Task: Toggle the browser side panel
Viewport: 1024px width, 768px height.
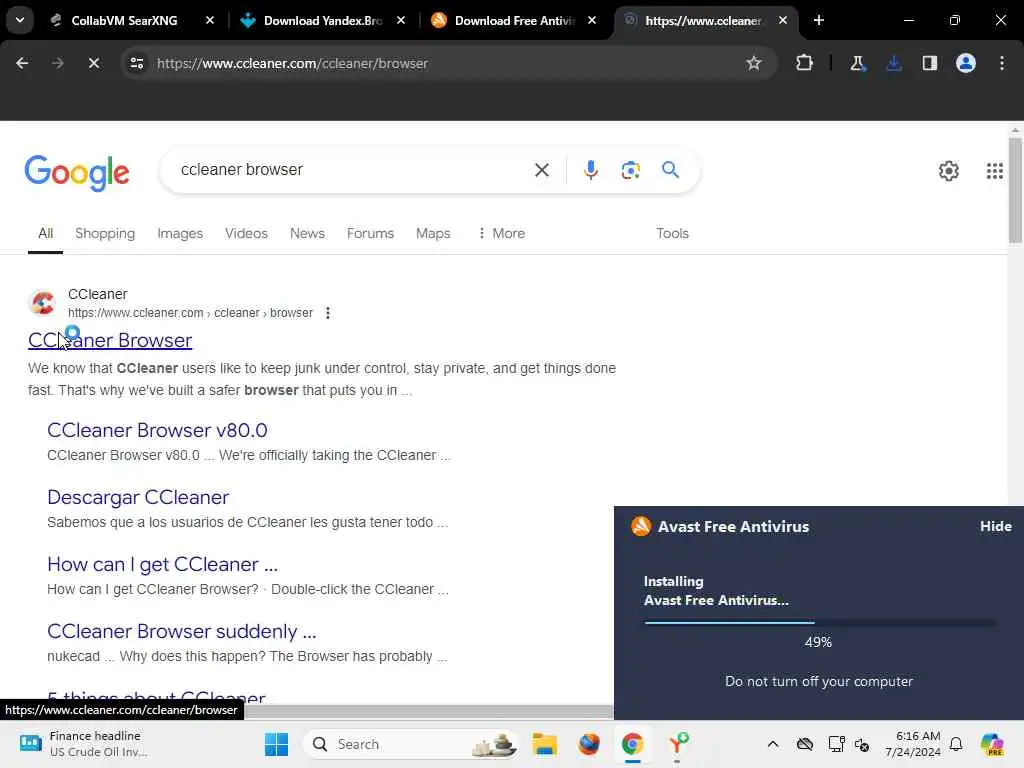Action: 929,63
